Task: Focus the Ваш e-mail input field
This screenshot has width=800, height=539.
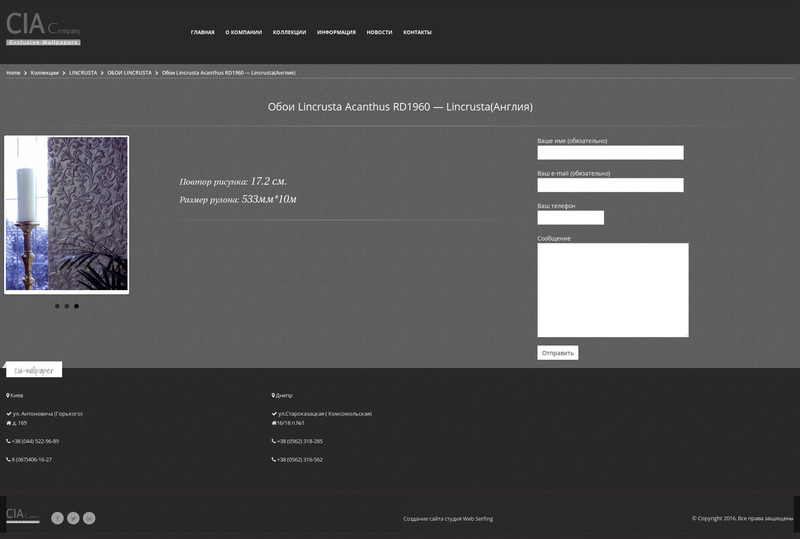Action: 610,185
